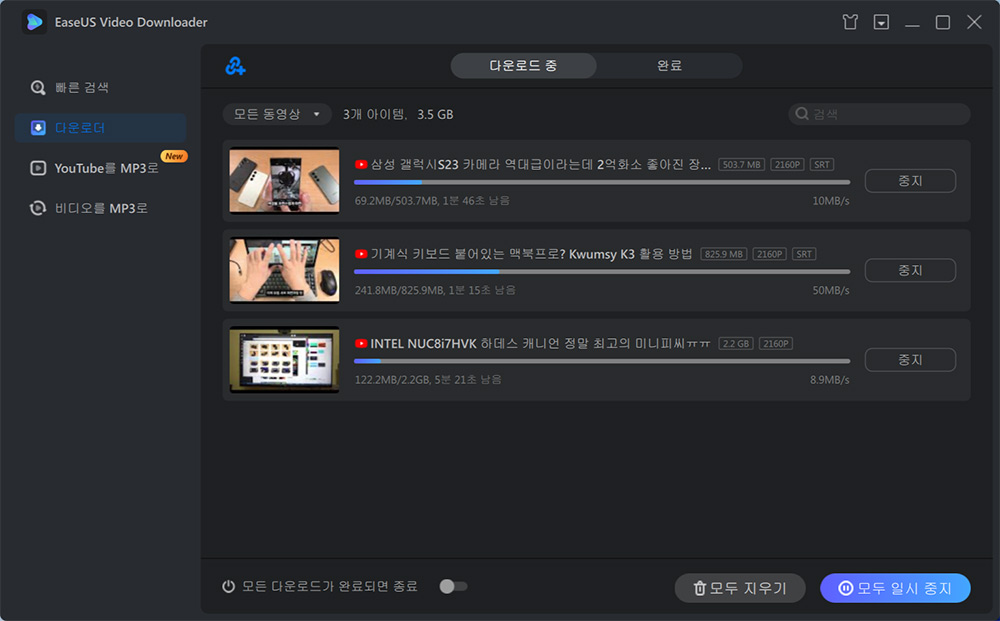Viewport: 1000px width, 621px height.
Task: Select Downloader (다운로더) in sidebar
Action: 101,128
